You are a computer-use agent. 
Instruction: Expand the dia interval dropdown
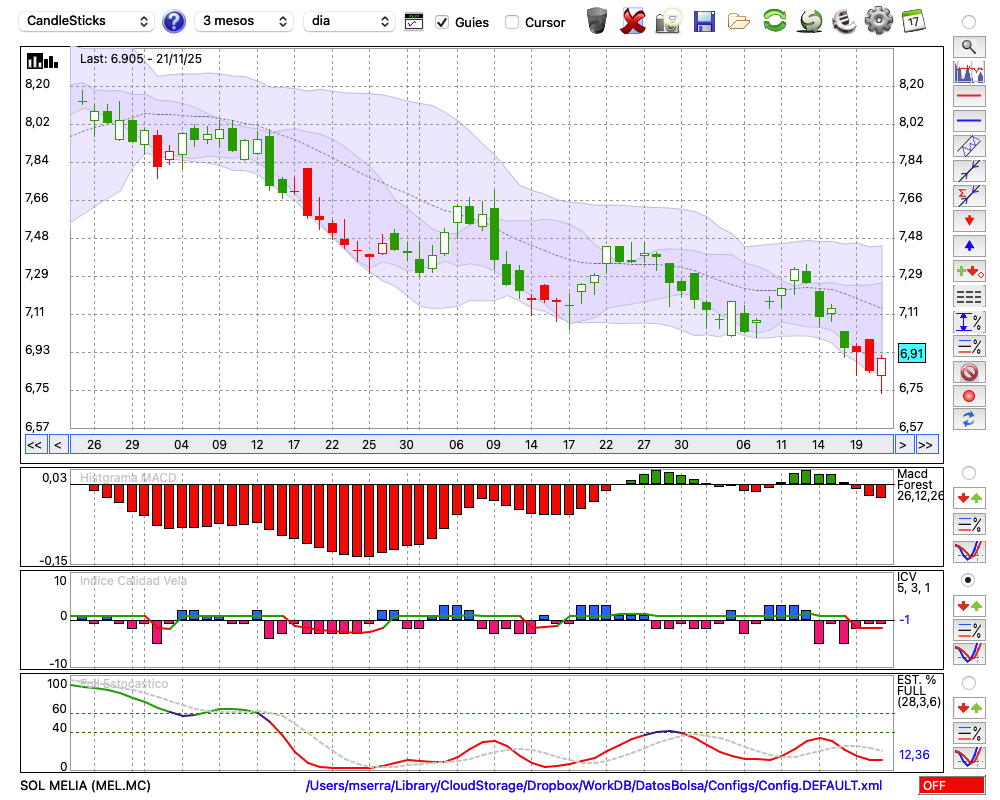point(350,21)
